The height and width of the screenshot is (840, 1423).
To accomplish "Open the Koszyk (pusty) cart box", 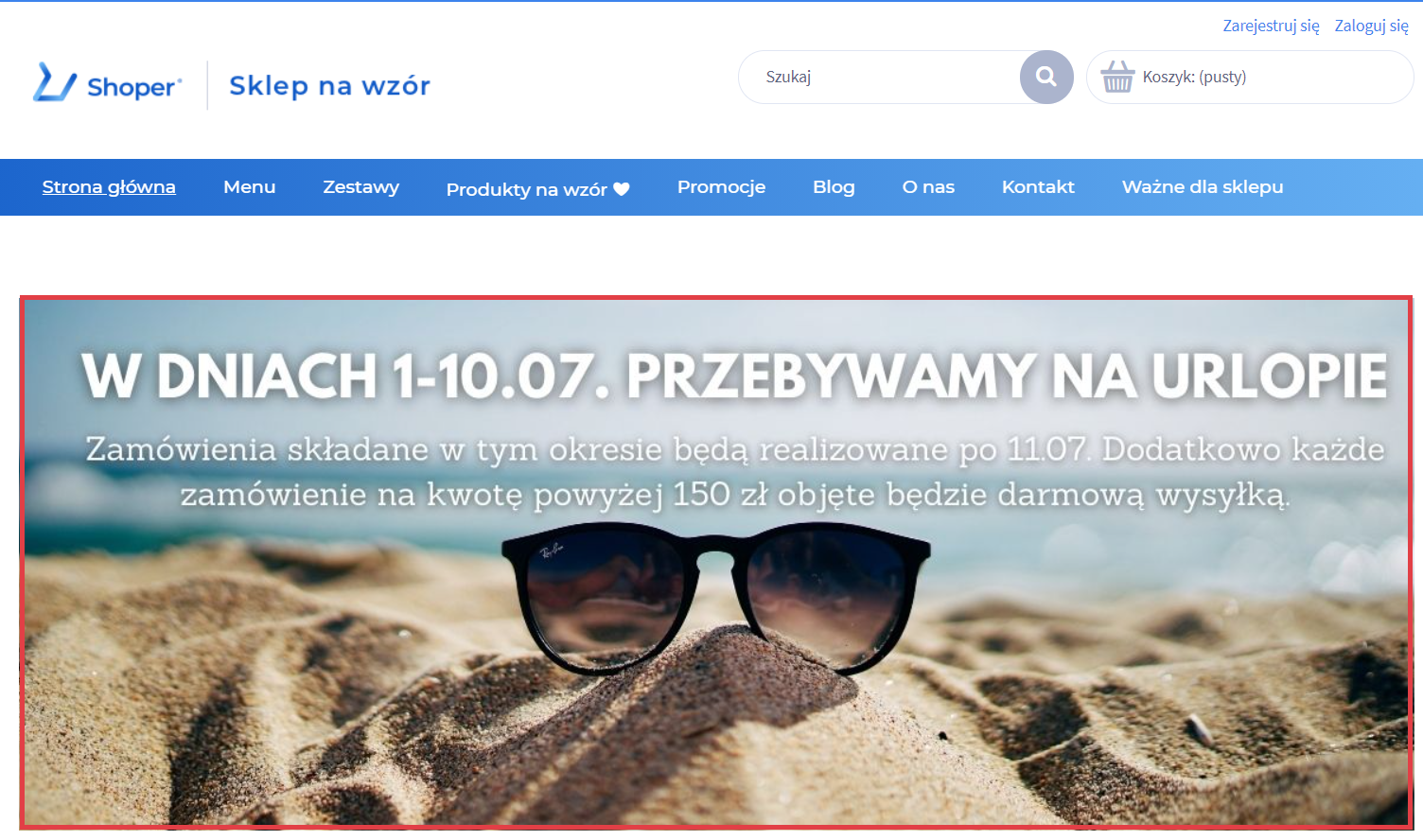I will coord(1250,77).
